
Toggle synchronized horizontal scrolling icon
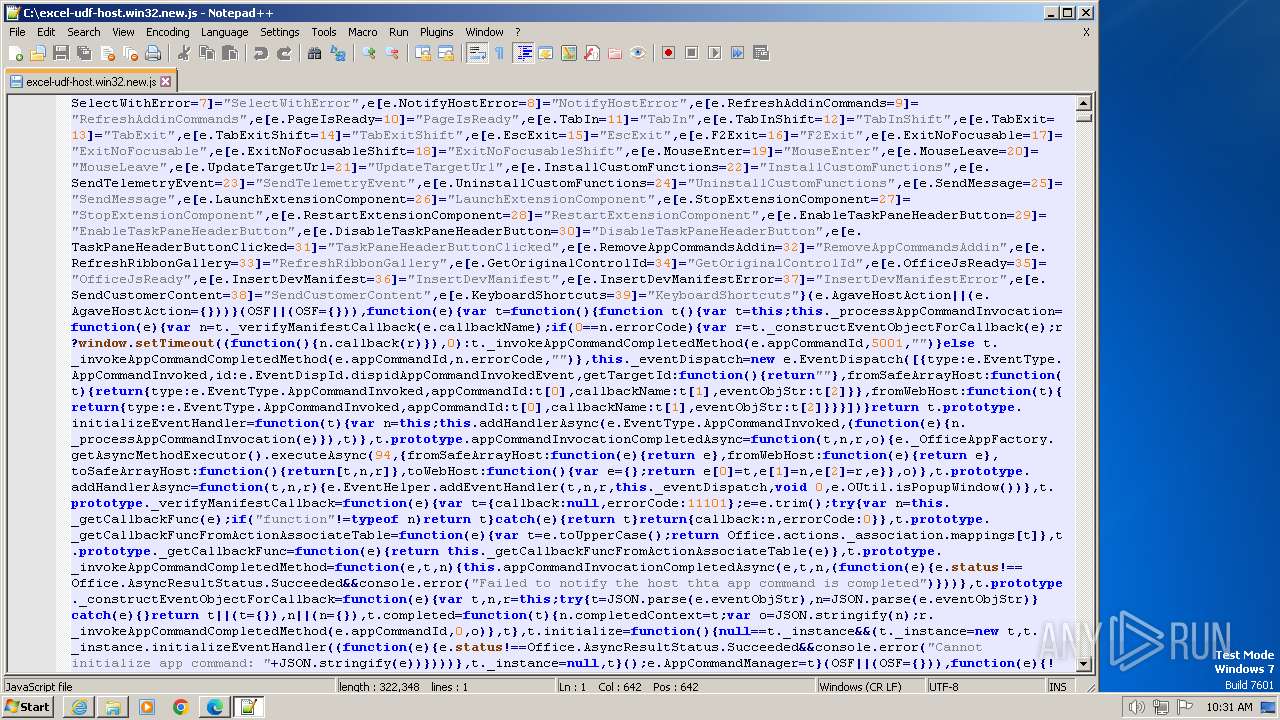tap(446, 53)
